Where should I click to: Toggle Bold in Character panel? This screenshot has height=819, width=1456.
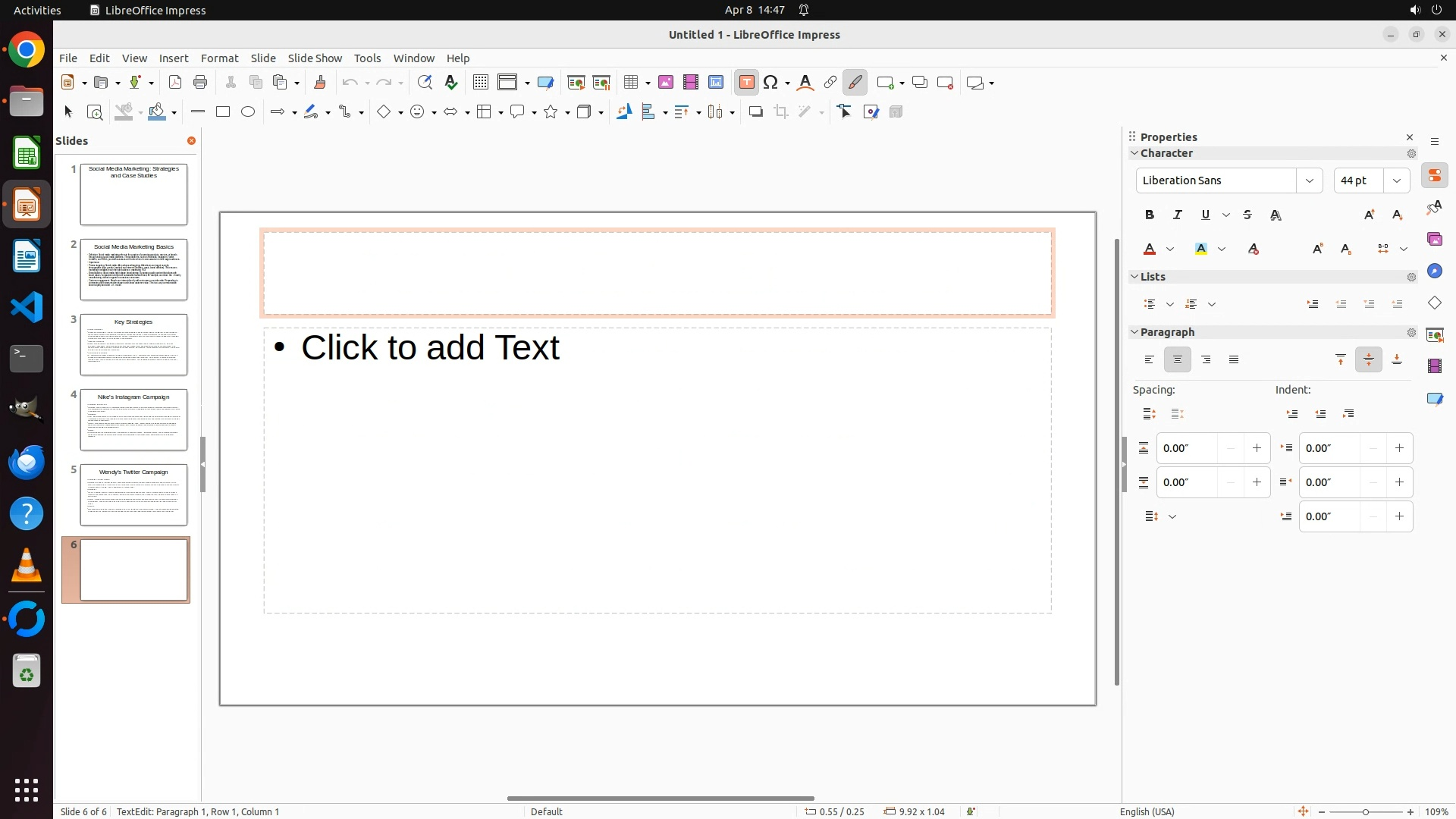pyautogui.click(x=1150, y=215)
